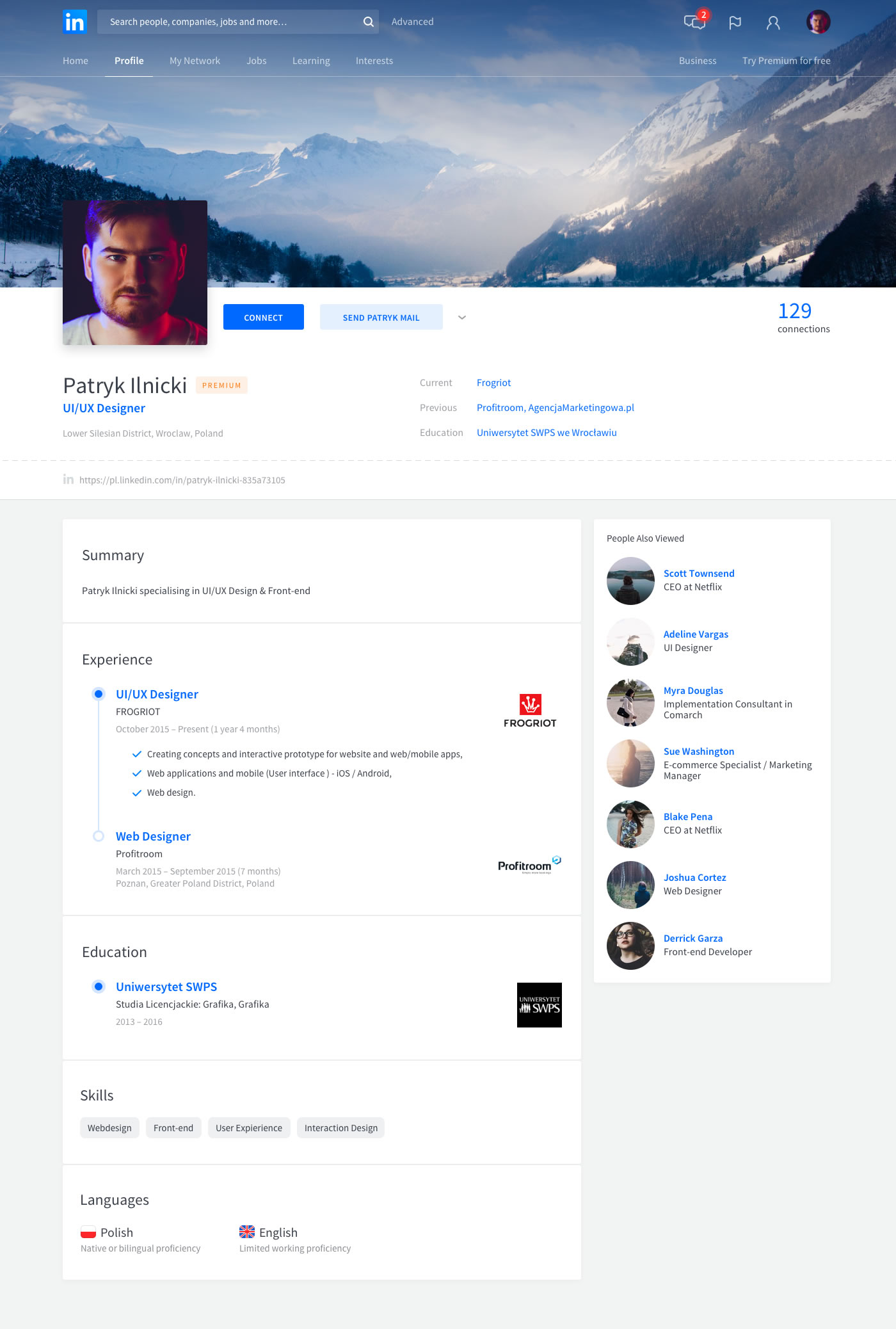
Task: Click Try Premium for free
Action: 787,61
